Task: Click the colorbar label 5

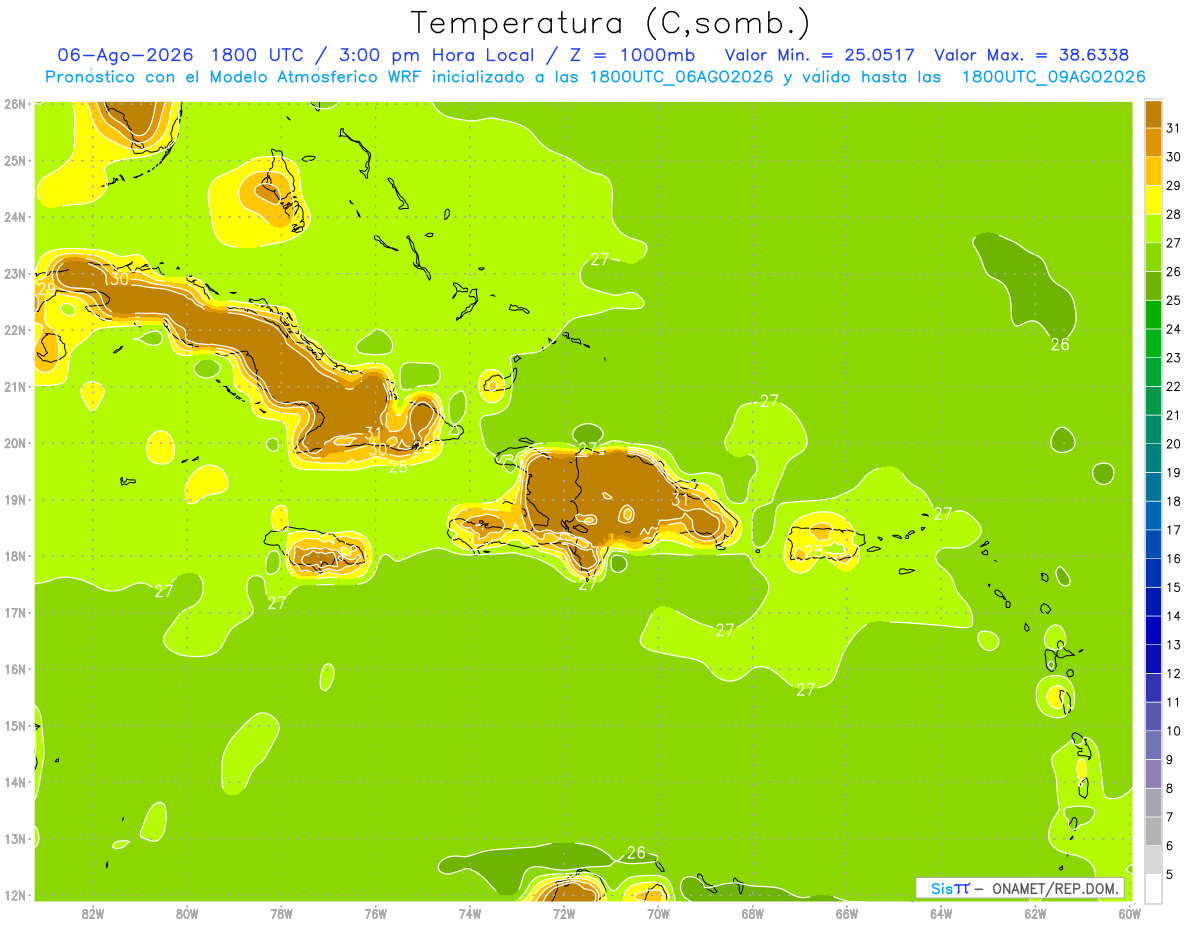Action: pyautogui.click(x=1171, y=875)
